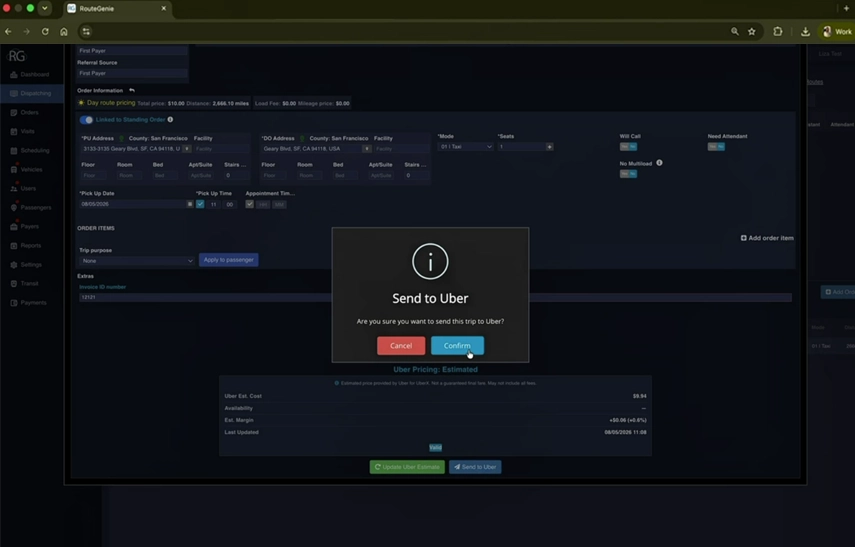
Task: Click browser back arrow
Action: 8,32
